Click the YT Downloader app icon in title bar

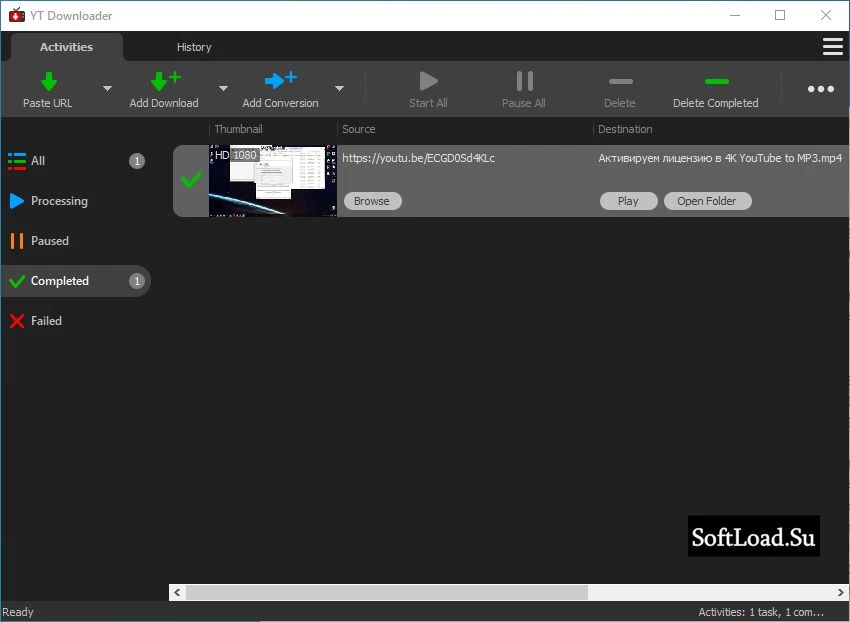click(x=17, y=15)
